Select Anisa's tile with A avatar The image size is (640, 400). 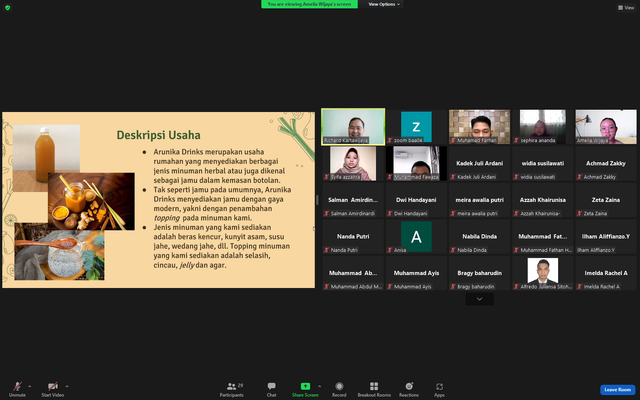(x=416, y=236)
